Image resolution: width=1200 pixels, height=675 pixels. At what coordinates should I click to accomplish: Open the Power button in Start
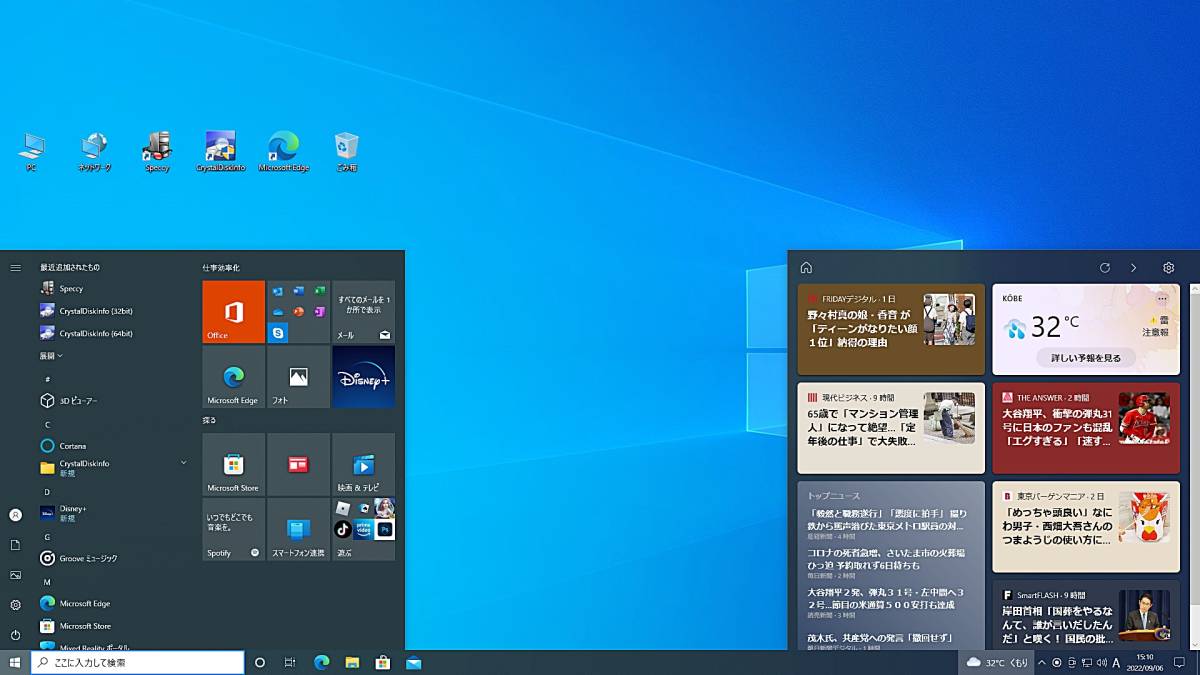coord(15,635)
